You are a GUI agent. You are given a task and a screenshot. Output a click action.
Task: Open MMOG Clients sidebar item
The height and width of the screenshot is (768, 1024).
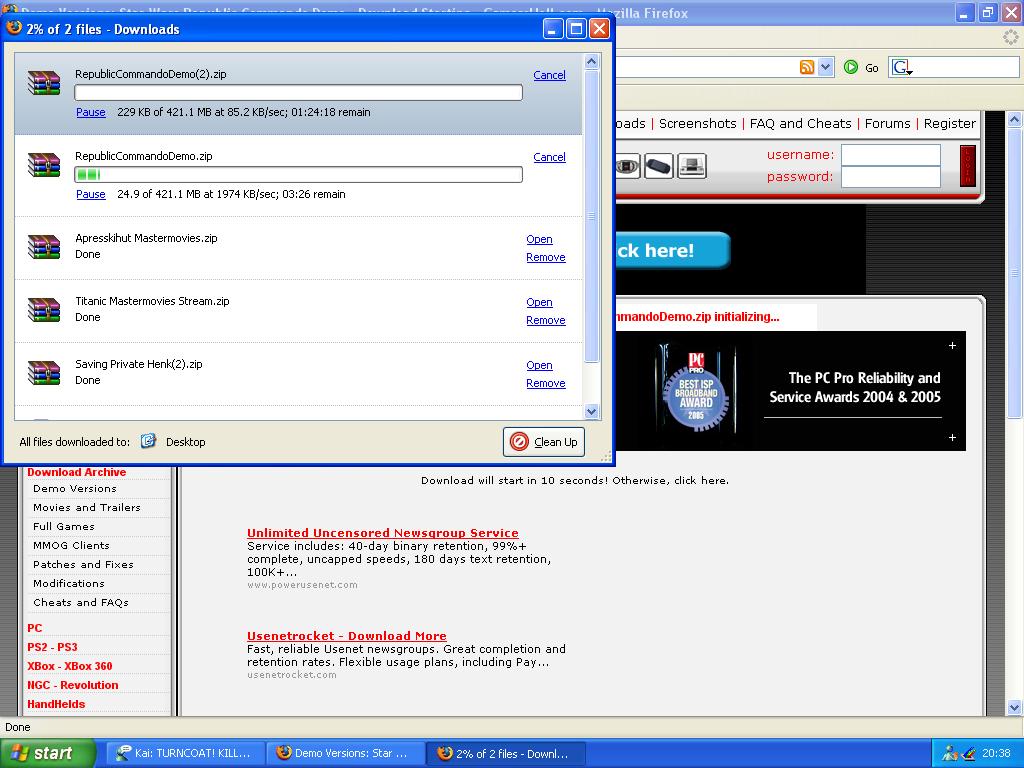pyautogui.click(x=71, y=545)
